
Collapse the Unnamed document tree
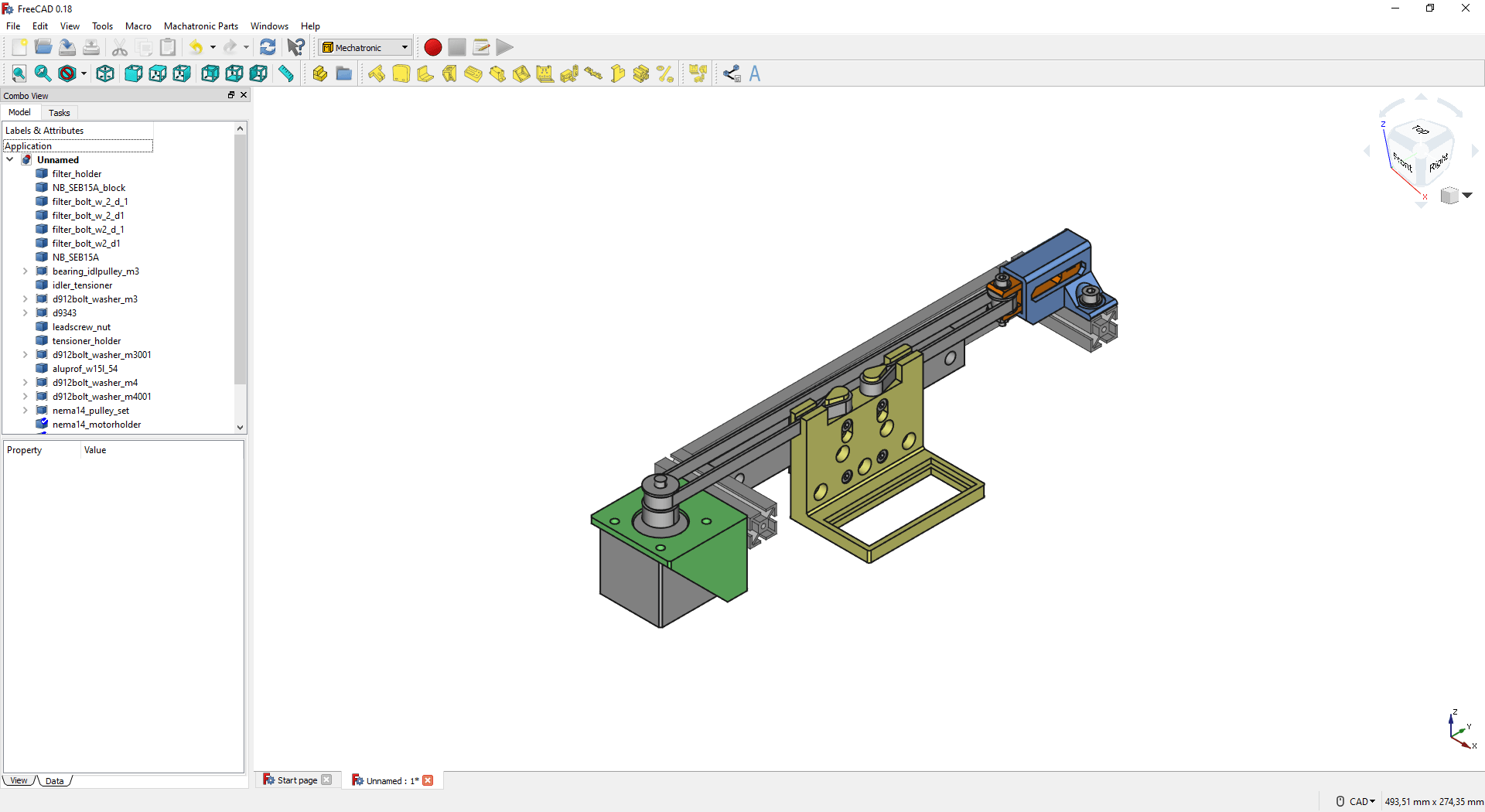click(10, 159)
